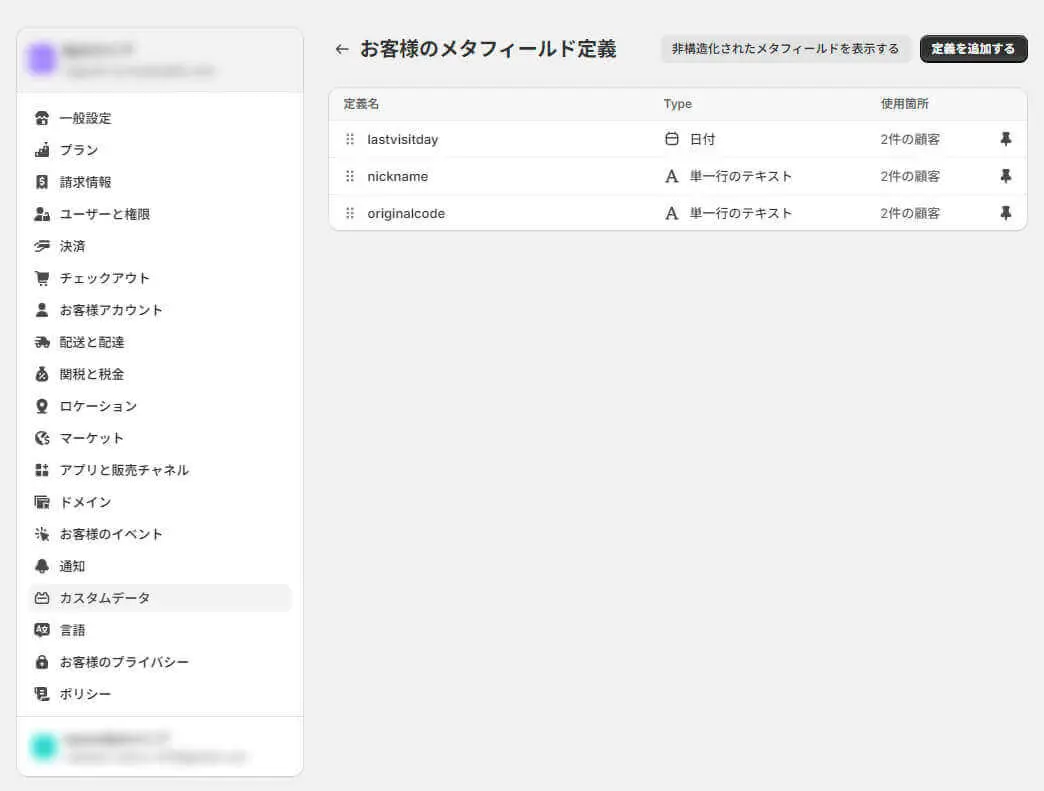Image resolution: width=1044 pixels, height=791 pixels.
Task: Select ドメイン label in sidebar
Action: pos(85,502)
